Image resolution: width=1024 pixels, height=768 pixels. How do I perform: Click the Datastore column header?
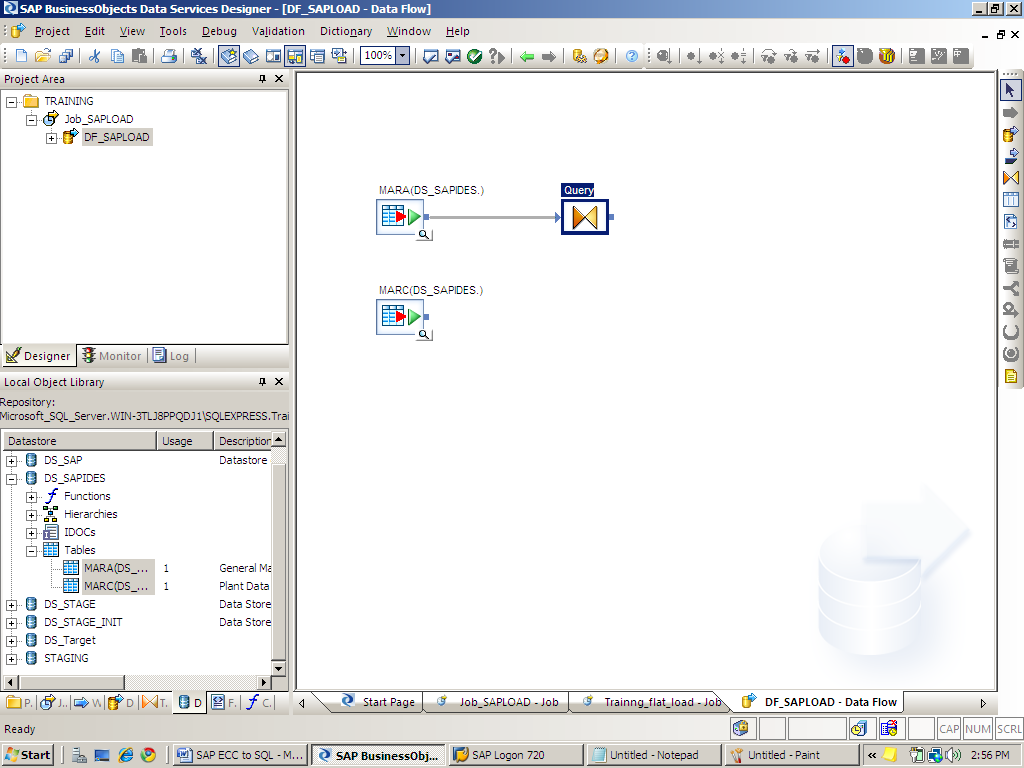80,441
